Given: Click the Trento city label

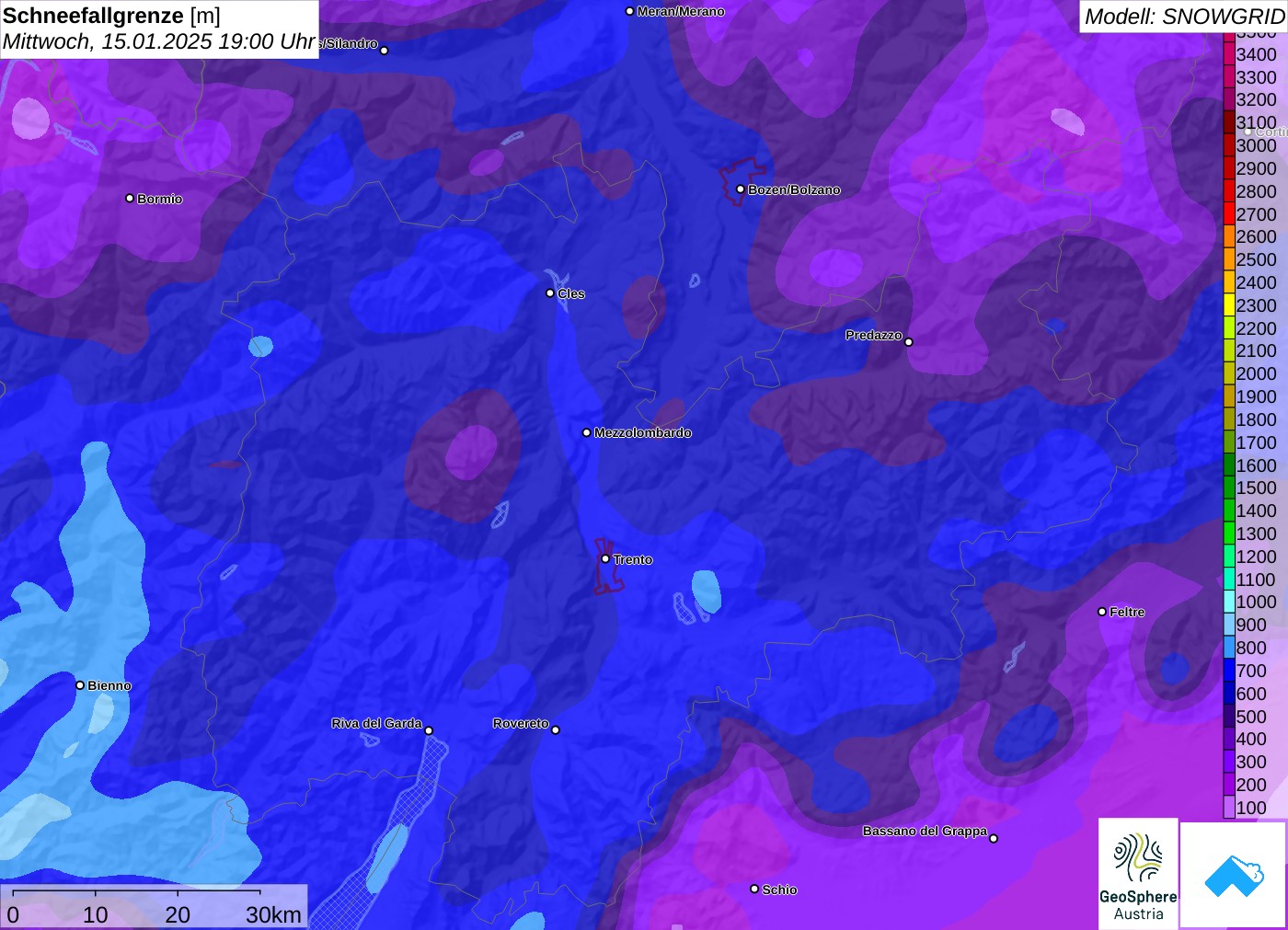Looking at the screenshot, I should pos(633,559).
